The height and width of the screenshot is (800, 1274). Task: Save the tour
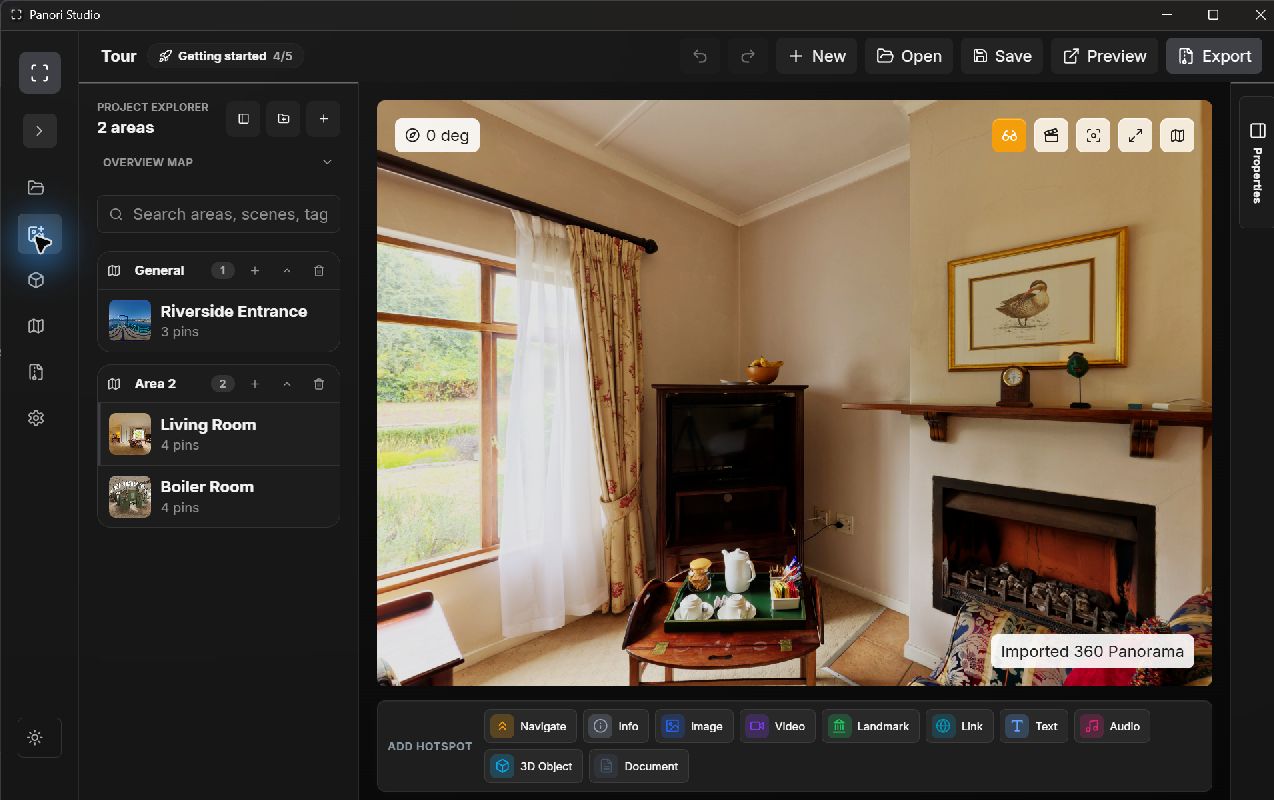click(x=1002, y=56)
